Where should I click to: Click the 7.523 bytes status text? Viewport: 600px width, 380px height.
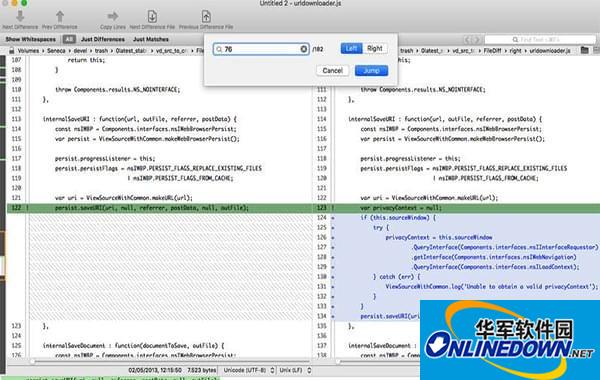(202, 370)
